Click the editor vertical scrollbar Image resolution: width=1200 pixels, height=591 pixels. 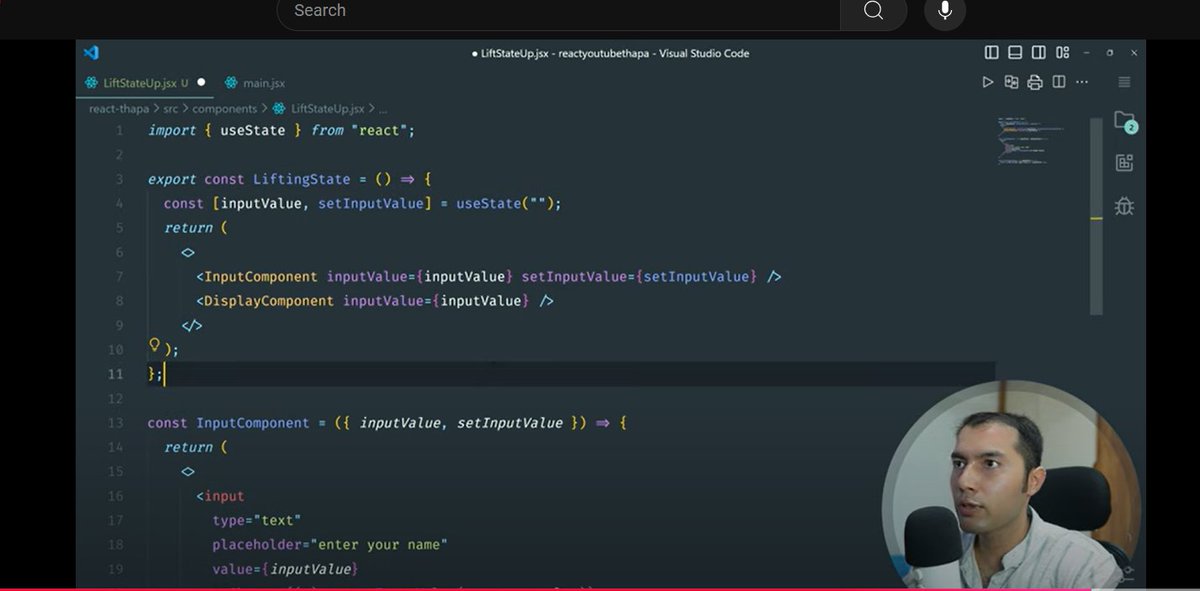(1098, 218)
